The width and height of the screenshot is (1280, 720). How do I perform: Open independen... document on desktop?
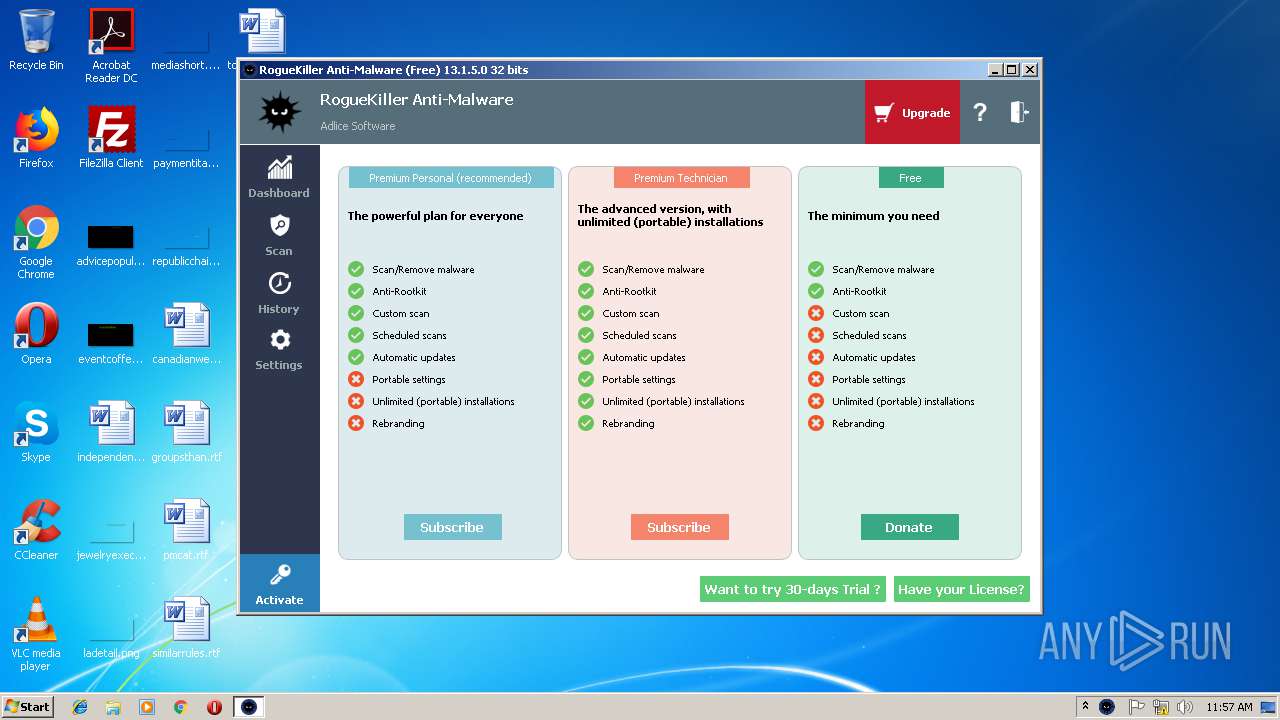(x=111, y=432)
